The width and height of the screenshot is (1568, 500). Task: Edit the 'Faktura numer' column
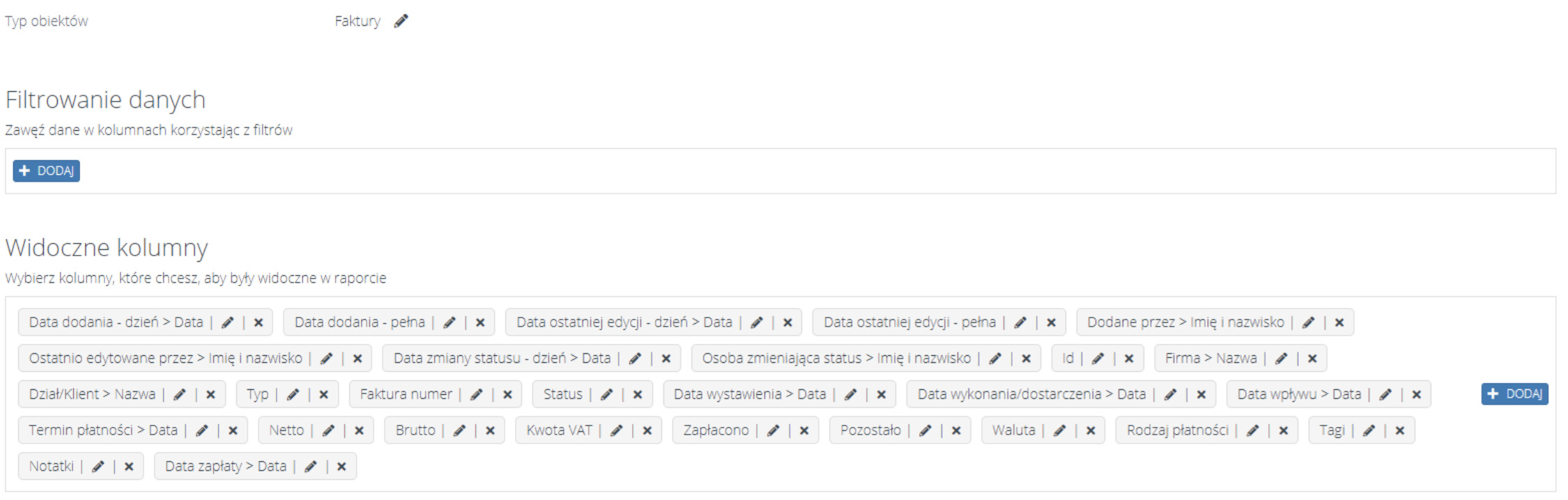coord(477,395)
